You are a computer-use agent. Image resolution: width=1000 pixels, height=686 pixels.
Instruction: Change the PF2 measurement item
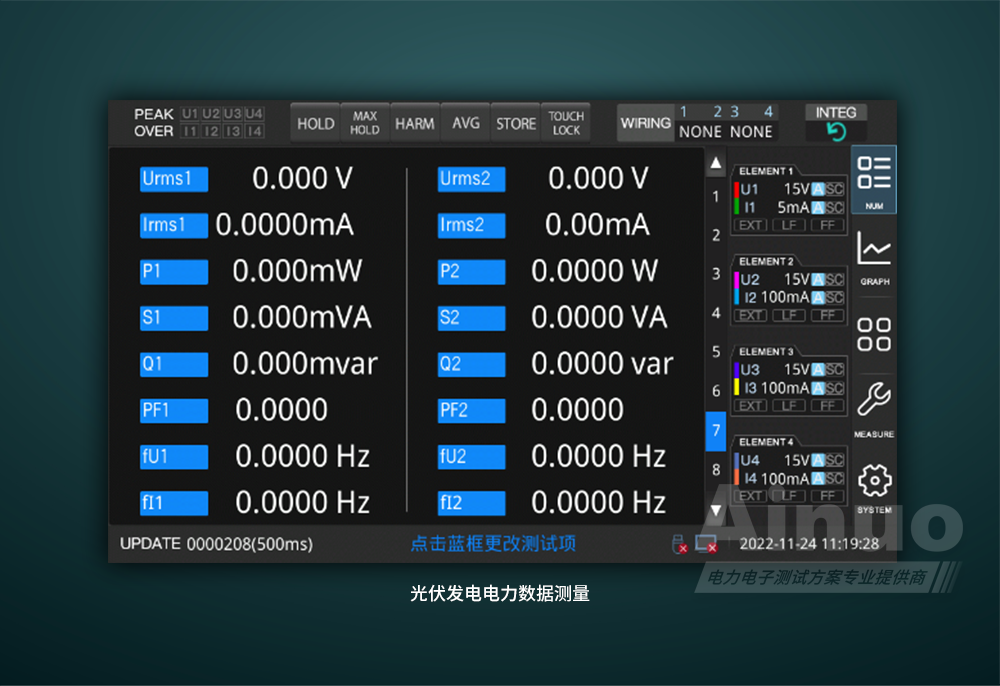(471, 410)
